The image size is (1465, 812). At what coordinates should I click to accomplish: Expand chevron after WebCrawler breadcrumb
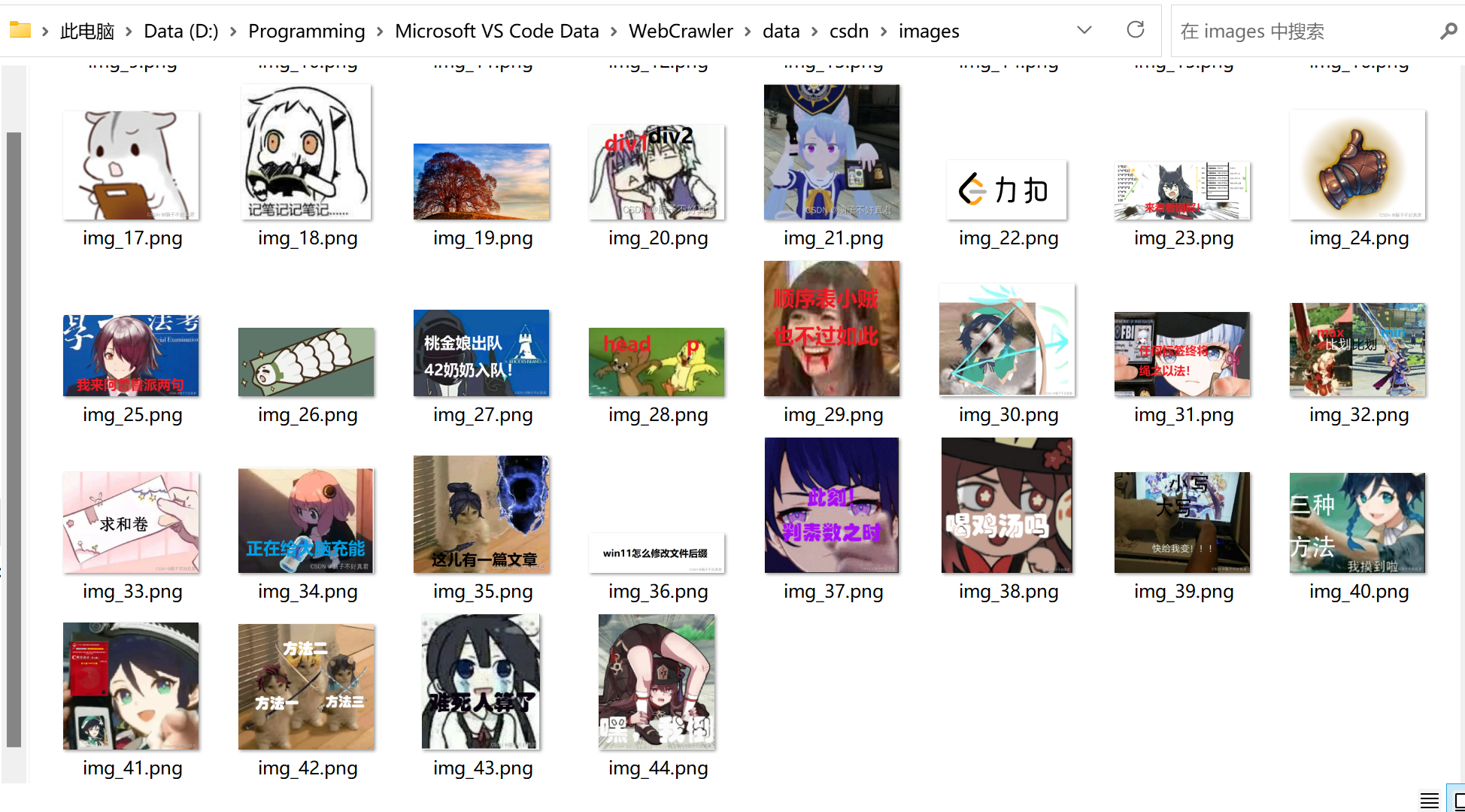tap(748, 31)
